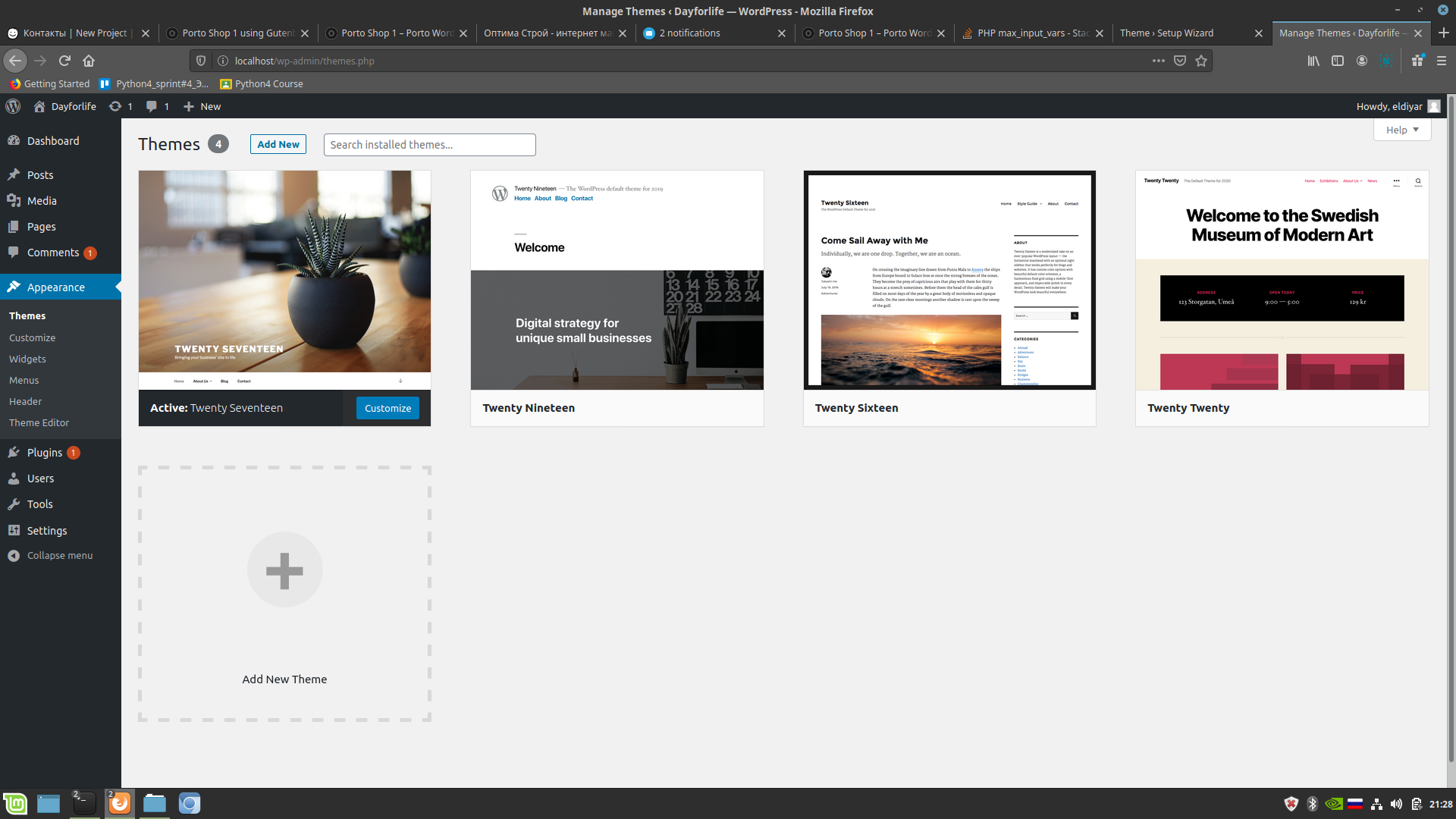
Task: Focus the Search installed themes field
Action: click(x=429, y=145)
